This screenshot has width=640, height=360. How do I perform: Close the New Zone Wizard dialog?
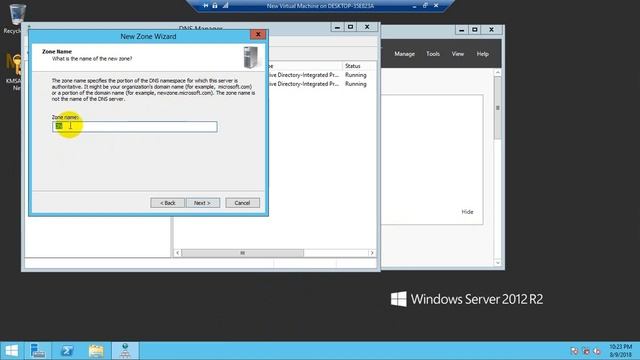click(258, 35)
